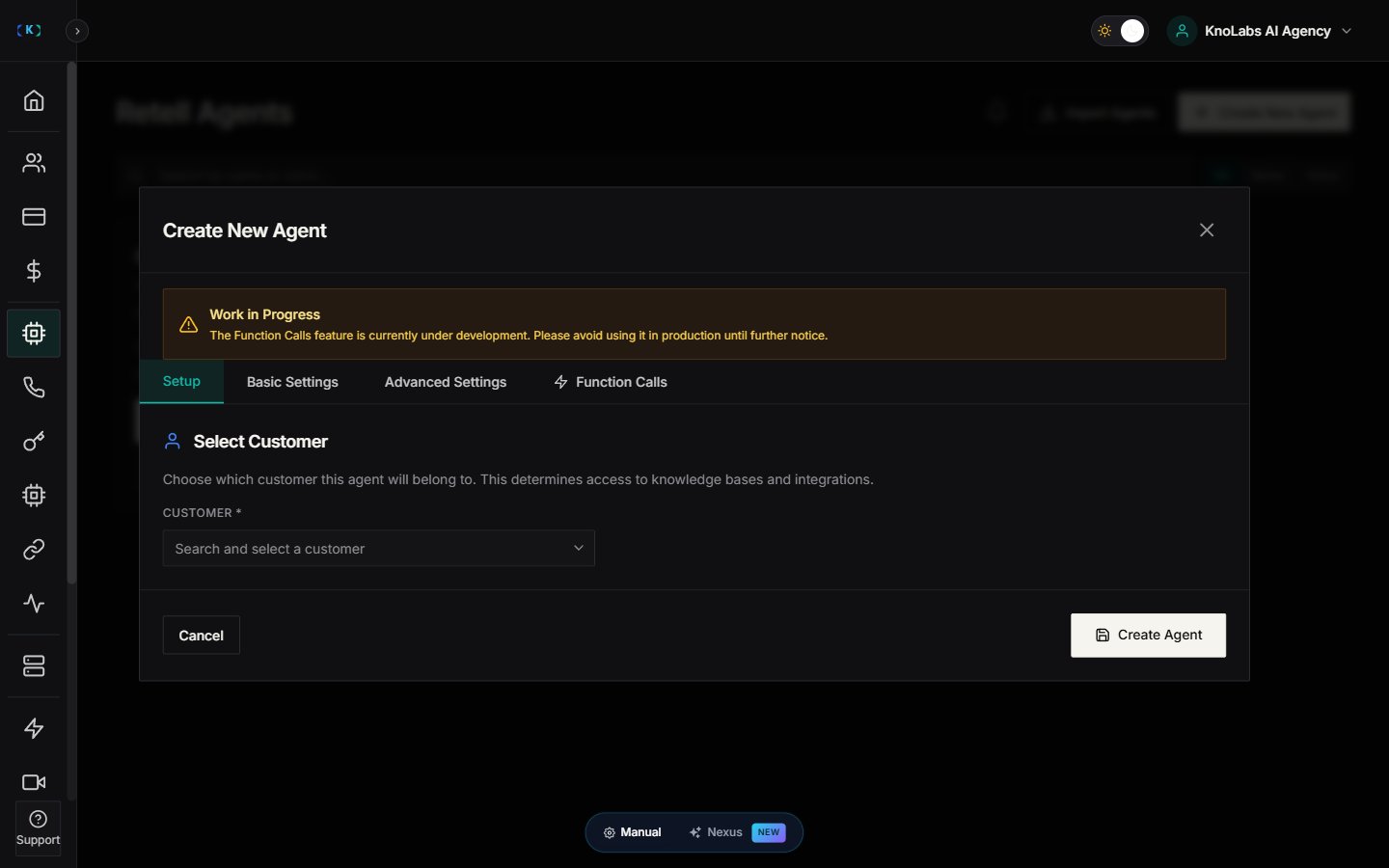Open the customer search dropdown

coord(379,548)
